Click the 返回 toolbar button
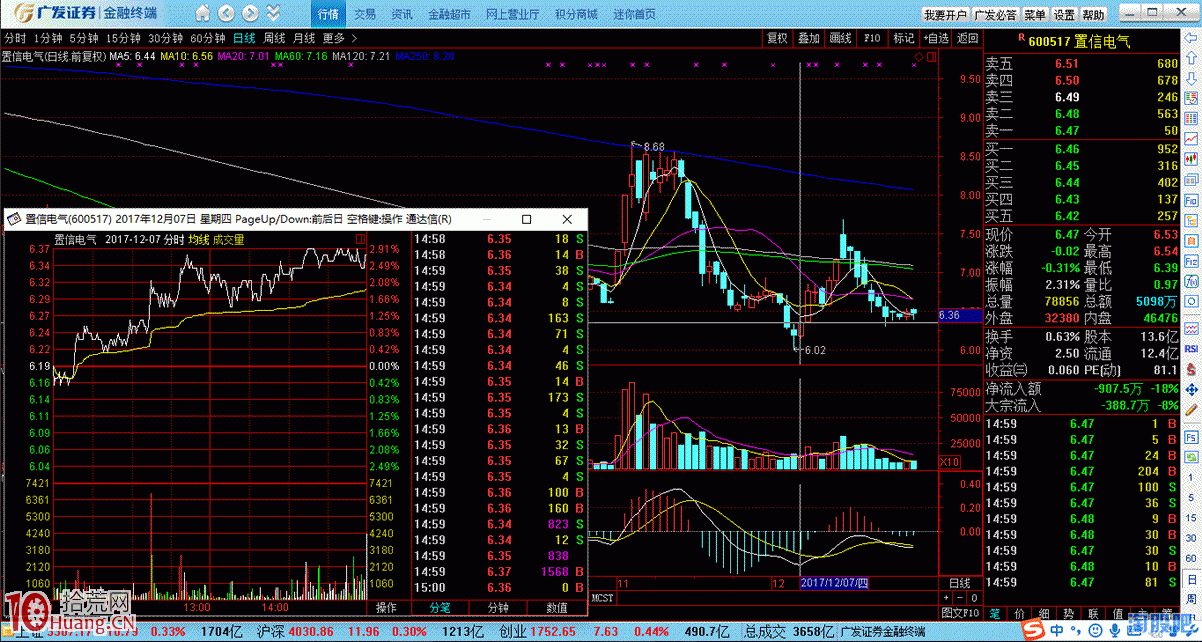 tap(967, 38)
